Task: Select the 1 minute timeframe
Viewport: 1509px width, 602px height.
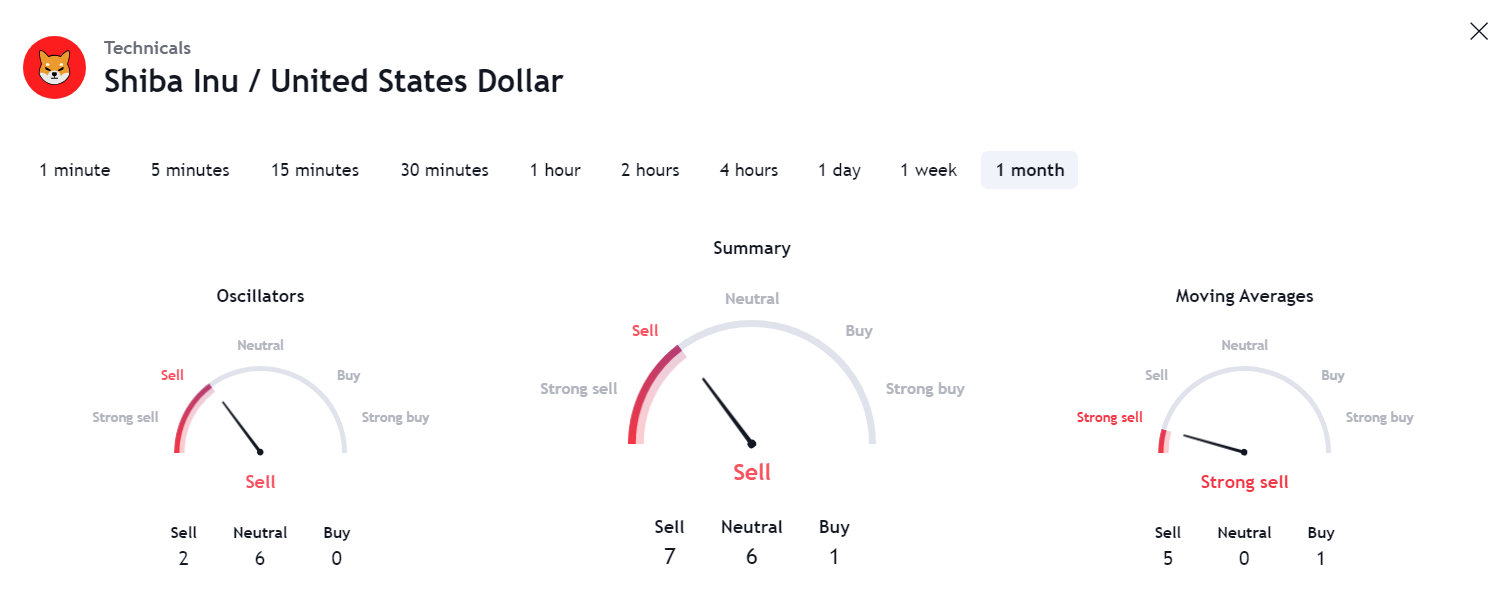Action: (75, 170)
